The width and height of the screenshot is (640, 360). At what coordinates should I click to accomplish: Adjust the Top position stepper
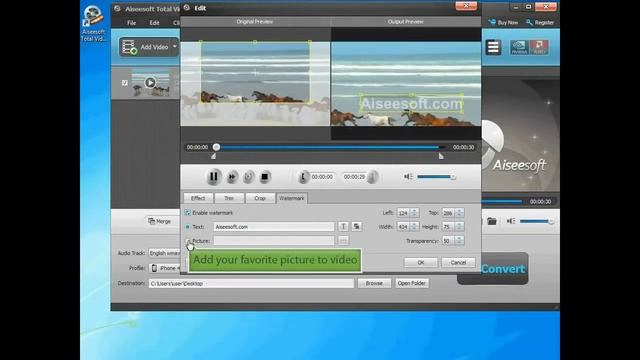coord(459,213)
